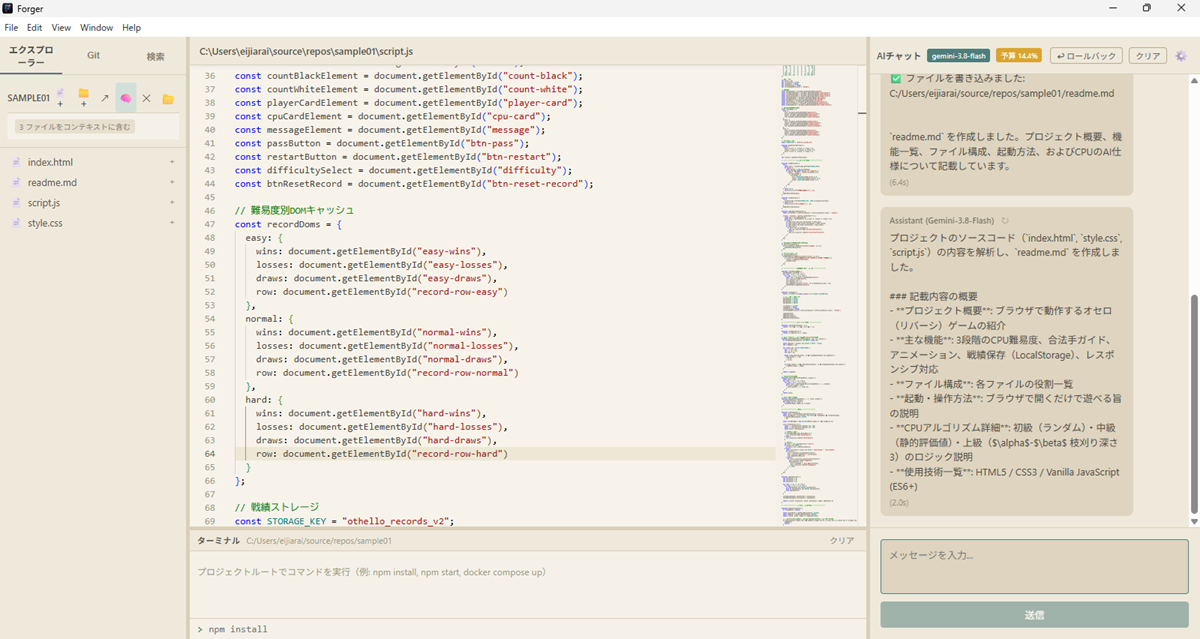Click the file icon next to index.html
1200x639 pixels.
click(x=17, y=162)
